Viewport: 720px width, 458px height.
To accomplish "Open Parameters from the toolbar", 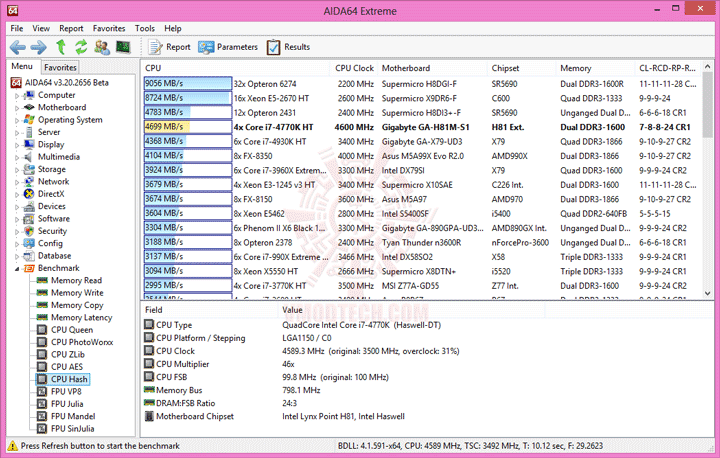I will 228,47.
